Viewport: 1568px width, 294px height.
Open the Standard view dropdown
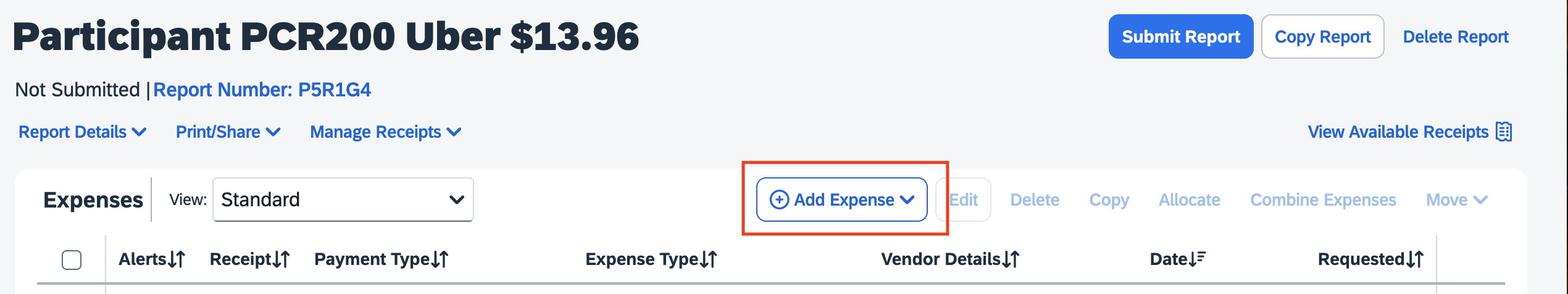tap(343, 199)
